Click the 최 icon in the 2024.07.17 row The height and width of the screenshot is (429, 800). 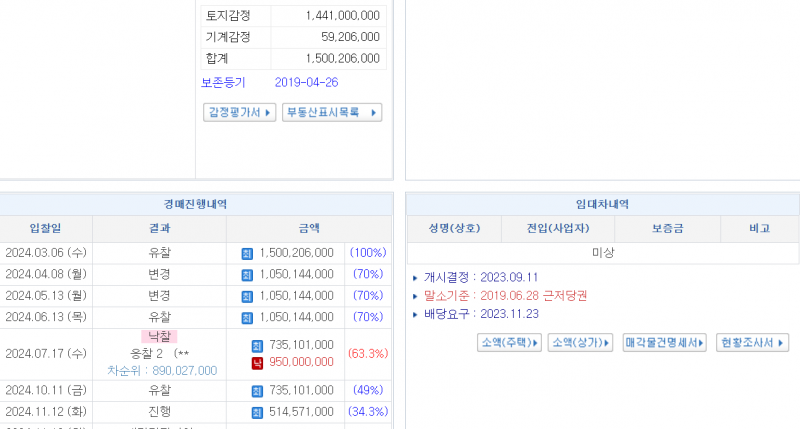pos(256,345)
